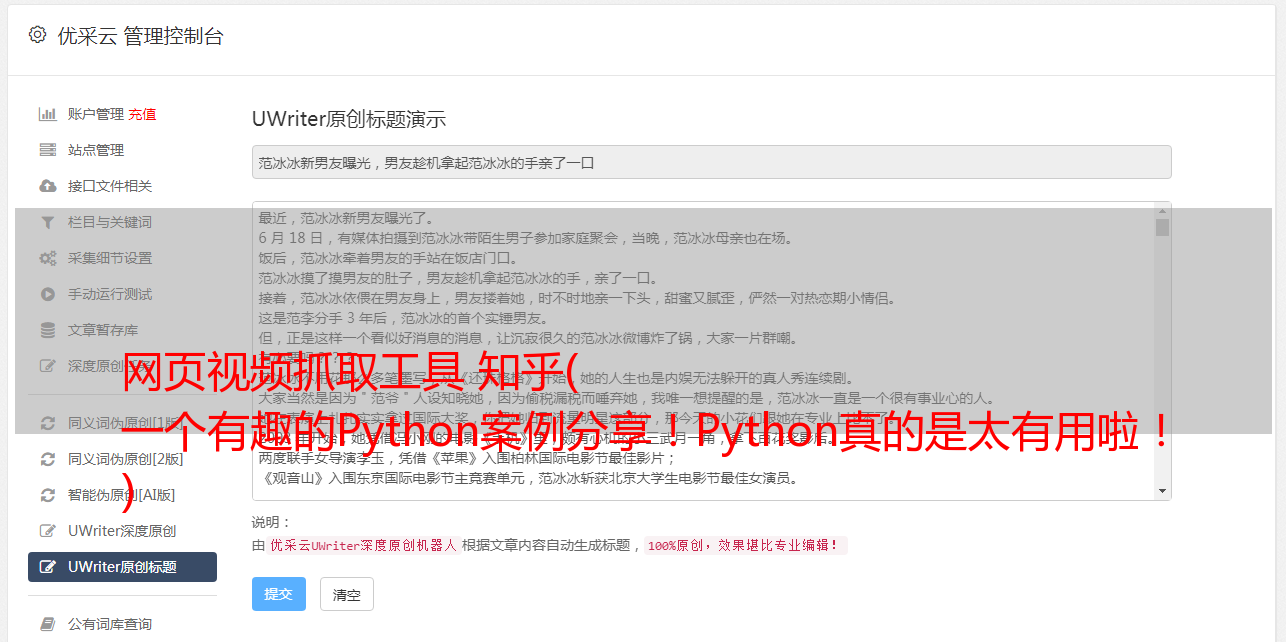This screenshot has height=642, width=1286.
Task: Click the line starting with 接着，范冰冰依偎在男友身上
Action: pos(577,298)
